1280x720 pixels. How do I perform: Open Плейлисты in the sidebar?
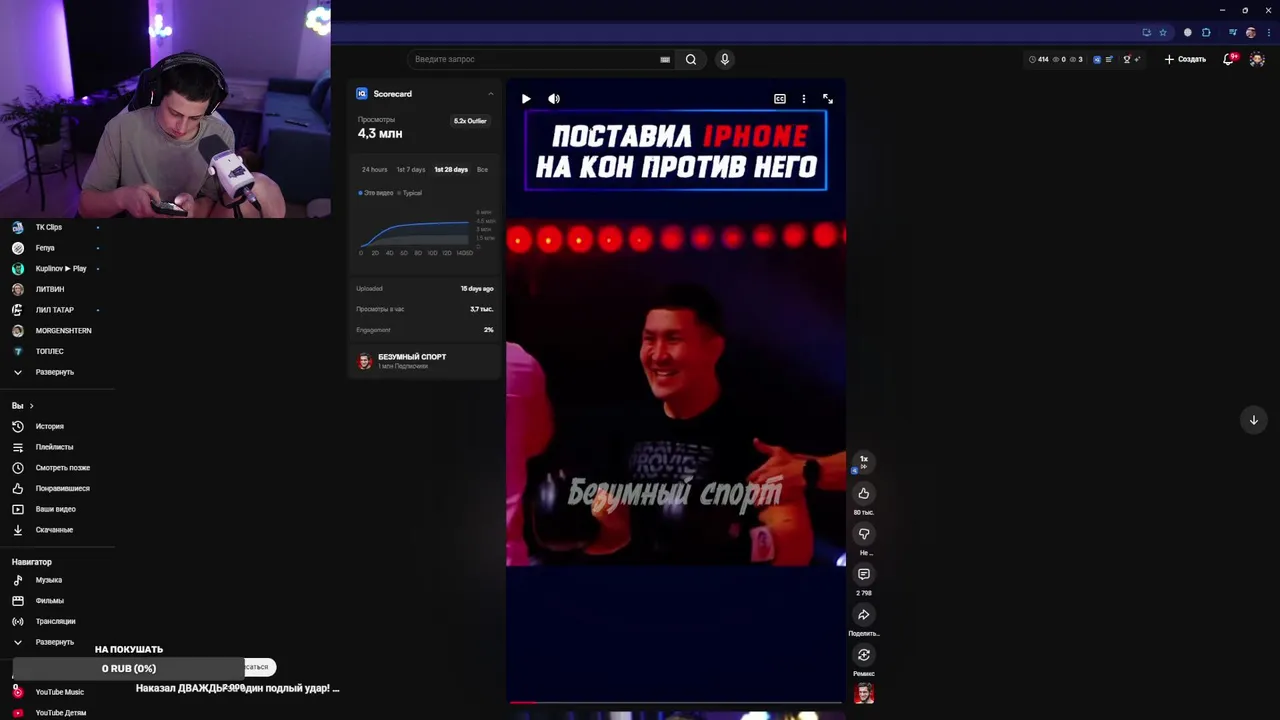tap(56, 447)
